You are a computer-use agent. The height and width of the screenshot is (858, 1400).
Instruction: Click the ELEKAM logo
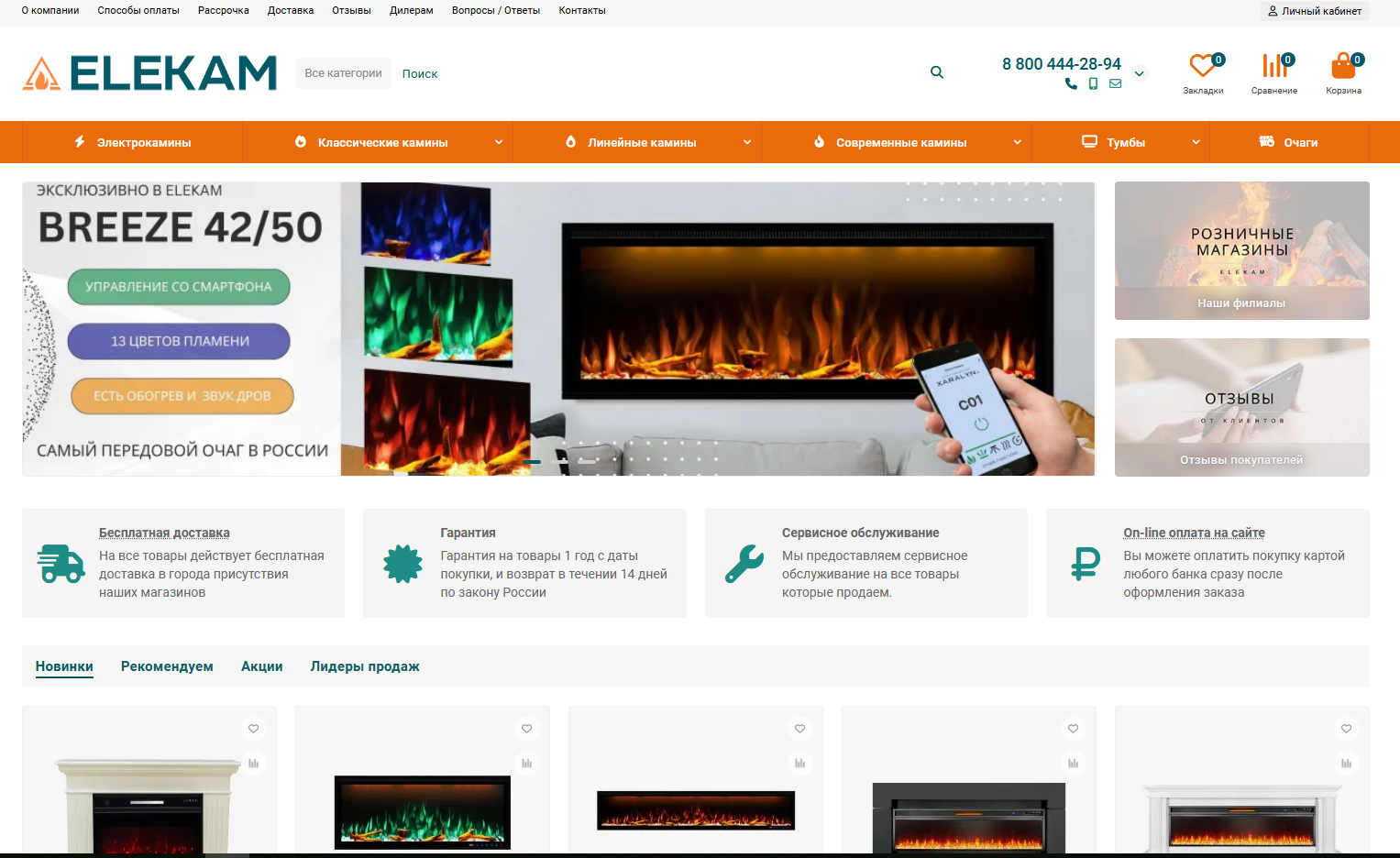click(x=149, y=73)
